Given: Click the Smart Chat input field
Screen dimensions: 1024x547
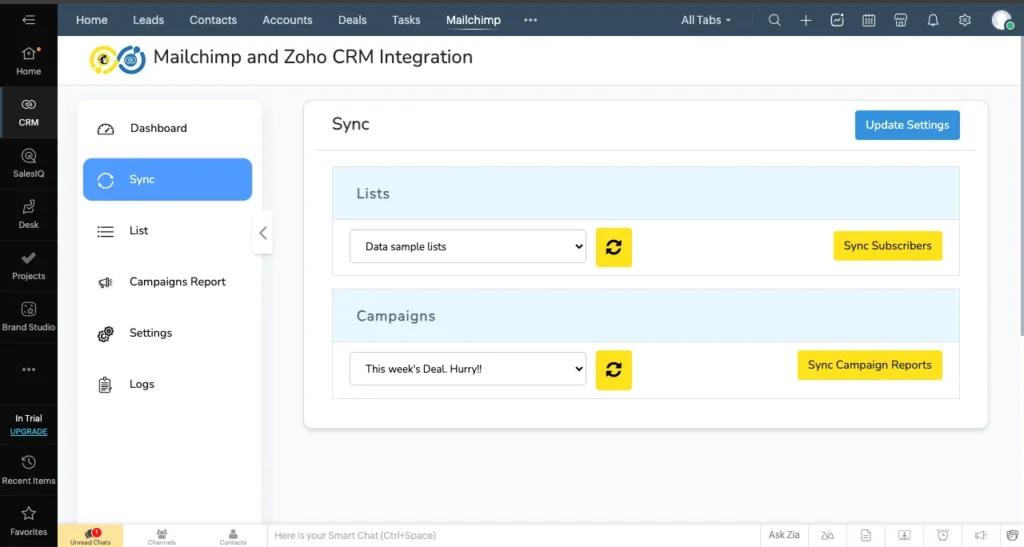Looking at the screenshot, I should [513, 535].
